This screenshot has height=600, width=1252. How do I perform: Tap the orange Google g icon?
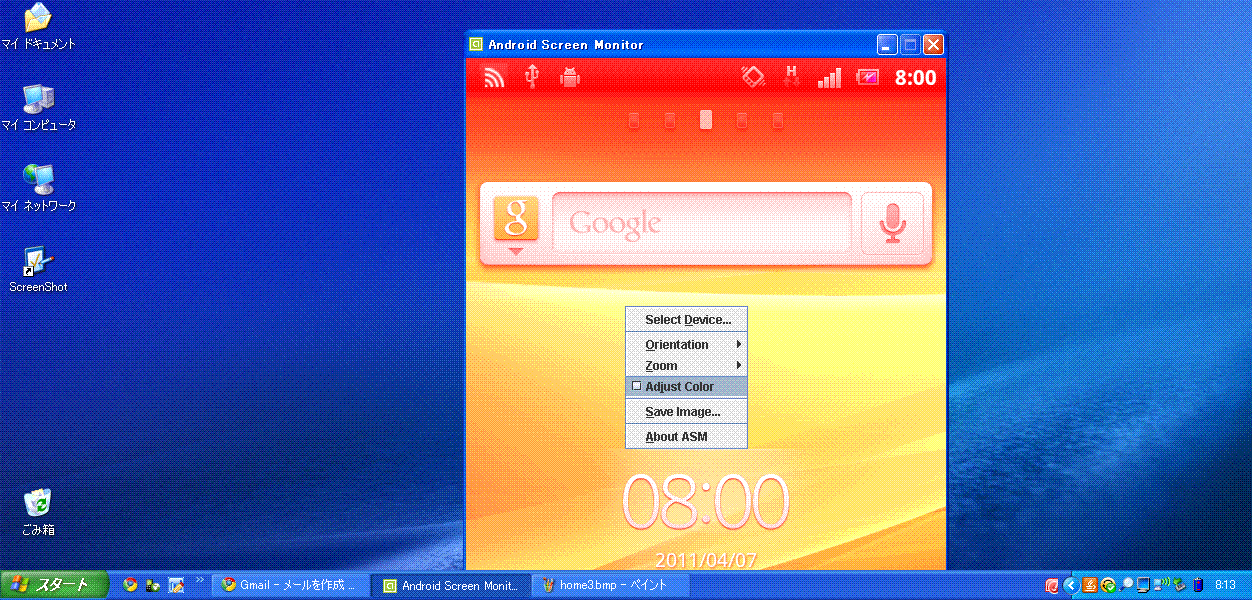click(x=516, y=218)
